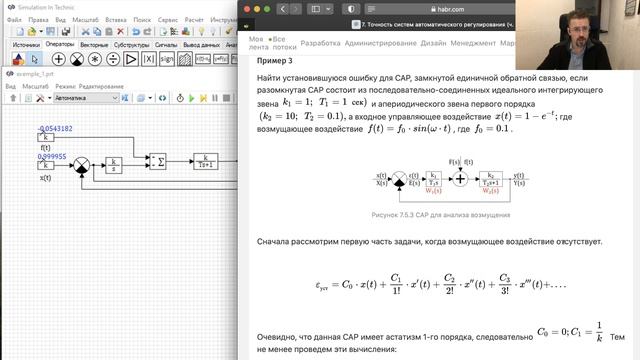
Task: Switch to the Векторные palette tab
Action: [94, 45]
